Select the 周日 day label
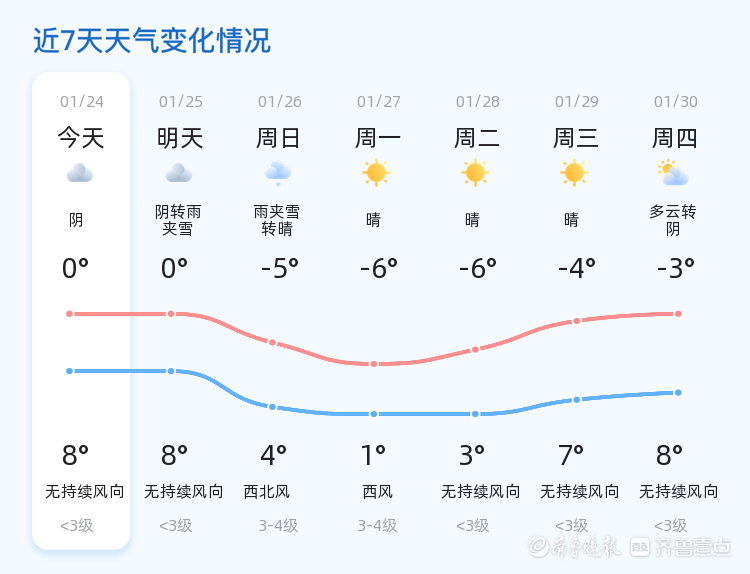750x574 pixels. (278, 138)
